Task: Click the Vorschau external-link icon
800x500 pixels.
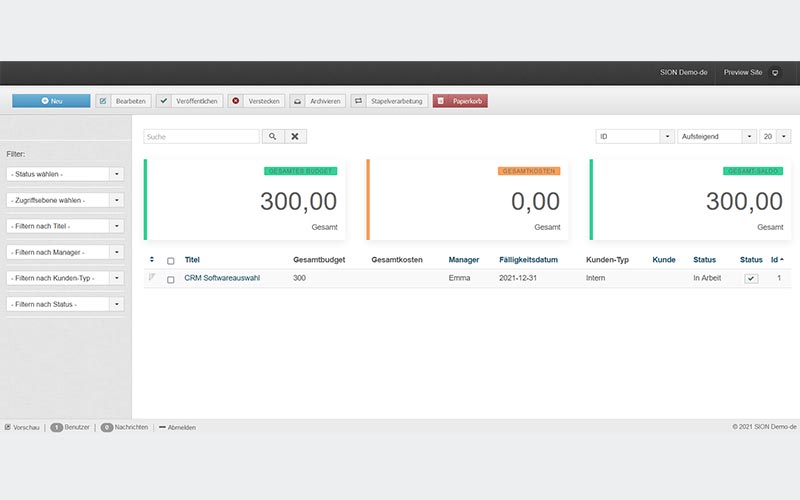Action: pyautogui.click(x=8, y=427)
